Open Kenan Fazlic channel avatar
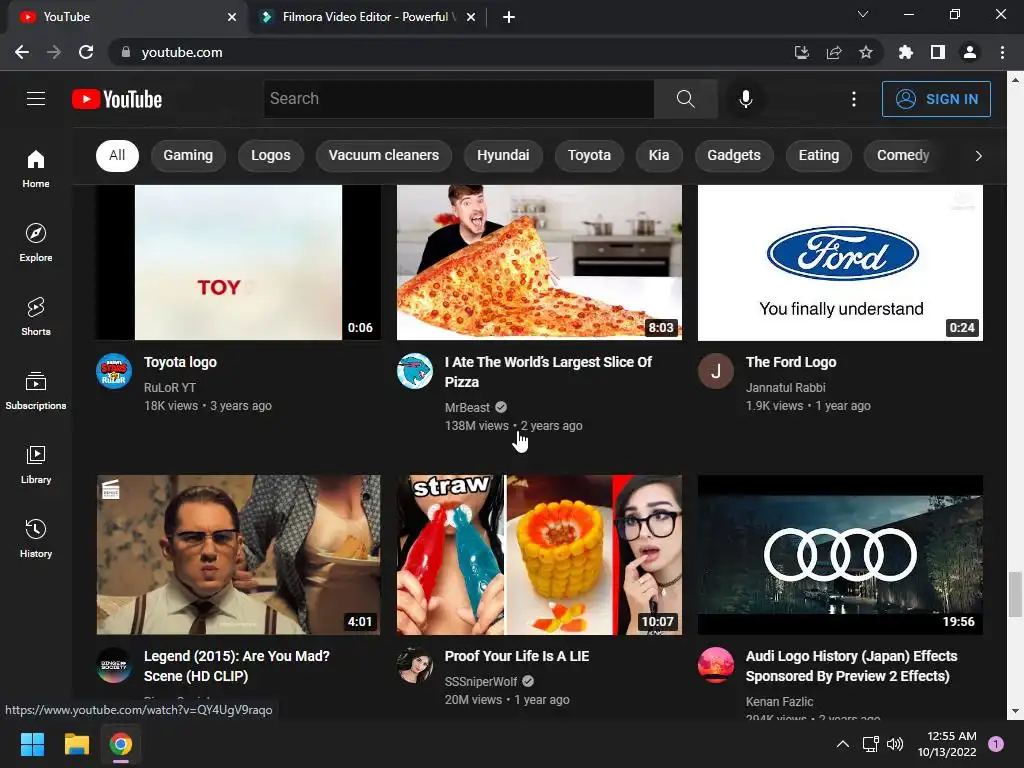Screen dimensions: 1024x768 click(716, 665)
